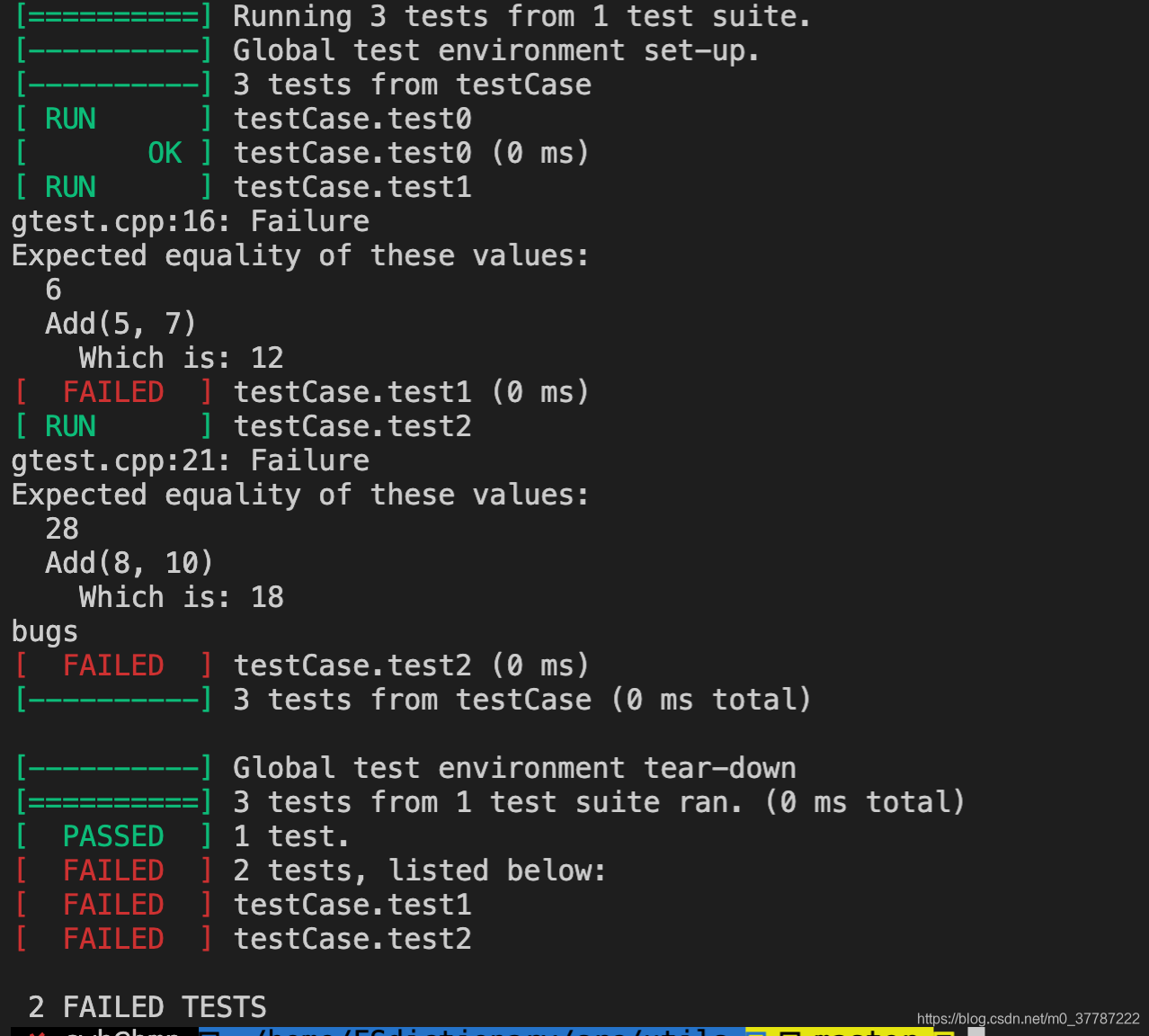Click 'testCase.test2 (0 ms)' failed result

412,666
